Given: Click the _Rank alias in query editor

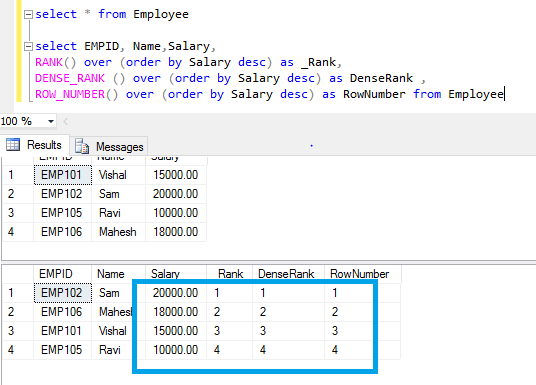Looking at the screenshot, I should click(318, 63).
